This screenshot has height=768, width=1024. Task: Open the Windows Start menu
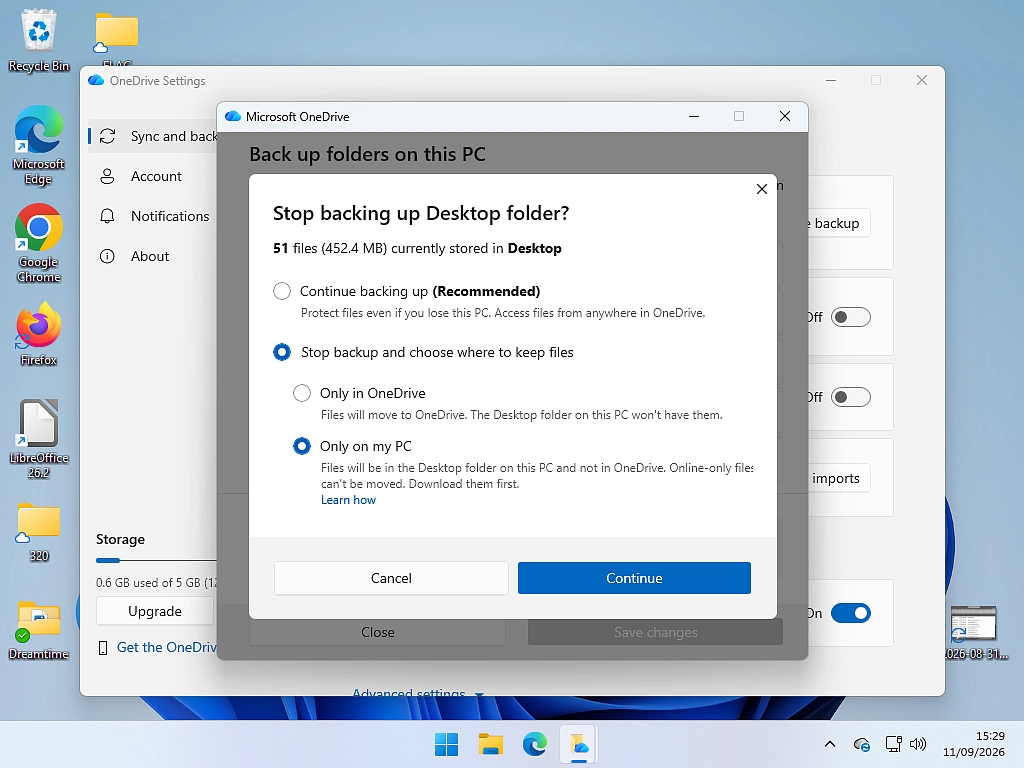[447, 744]
